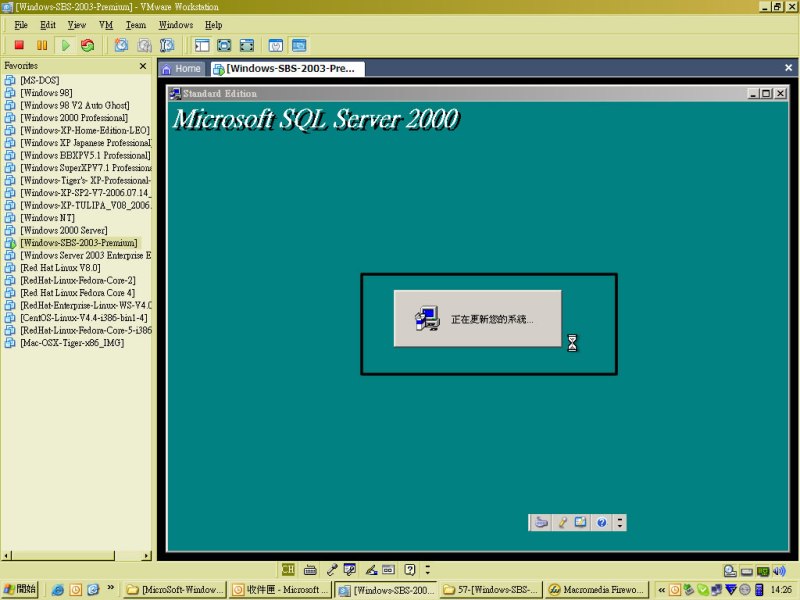Click the guest IME keyboard icon
This screenshot has width=800, height=600.
click(x=541, y=522)
